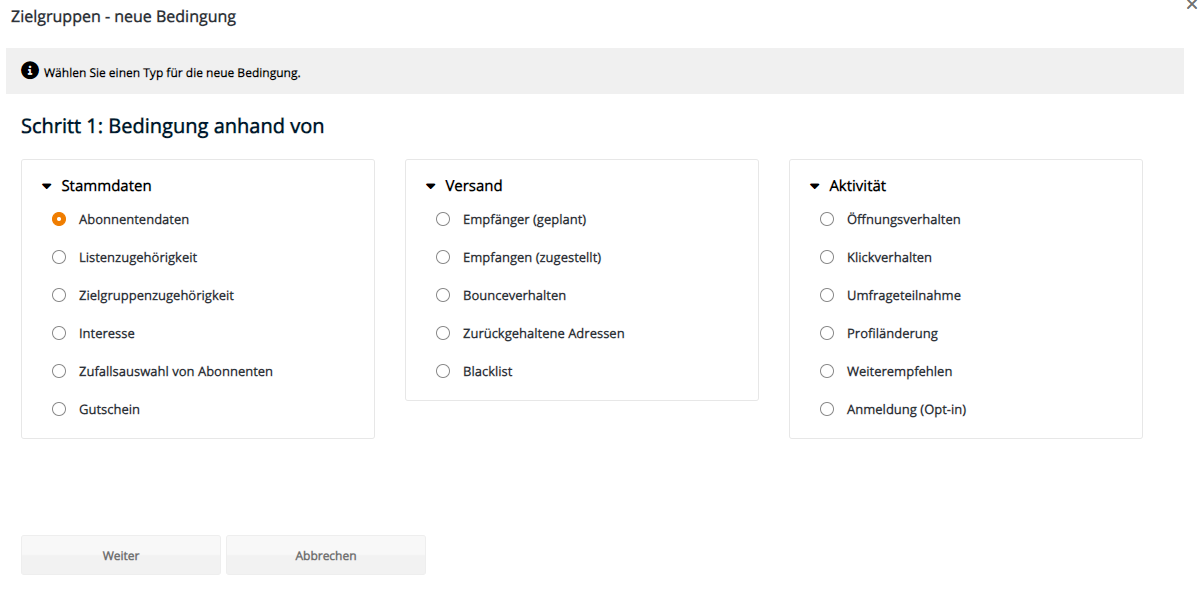The height and width of the screenshot is (590, 1202).
Task: Pick the Interesse radio option
Action: click(59, 333)
